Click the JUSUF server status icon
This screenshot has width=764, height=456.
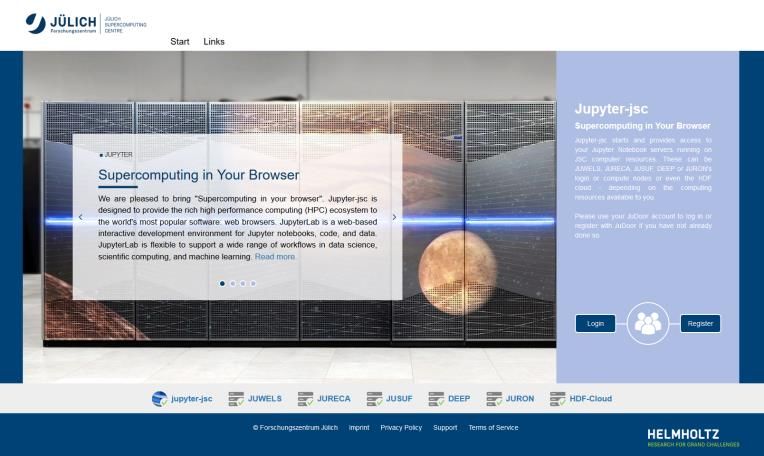coord(375,399)
